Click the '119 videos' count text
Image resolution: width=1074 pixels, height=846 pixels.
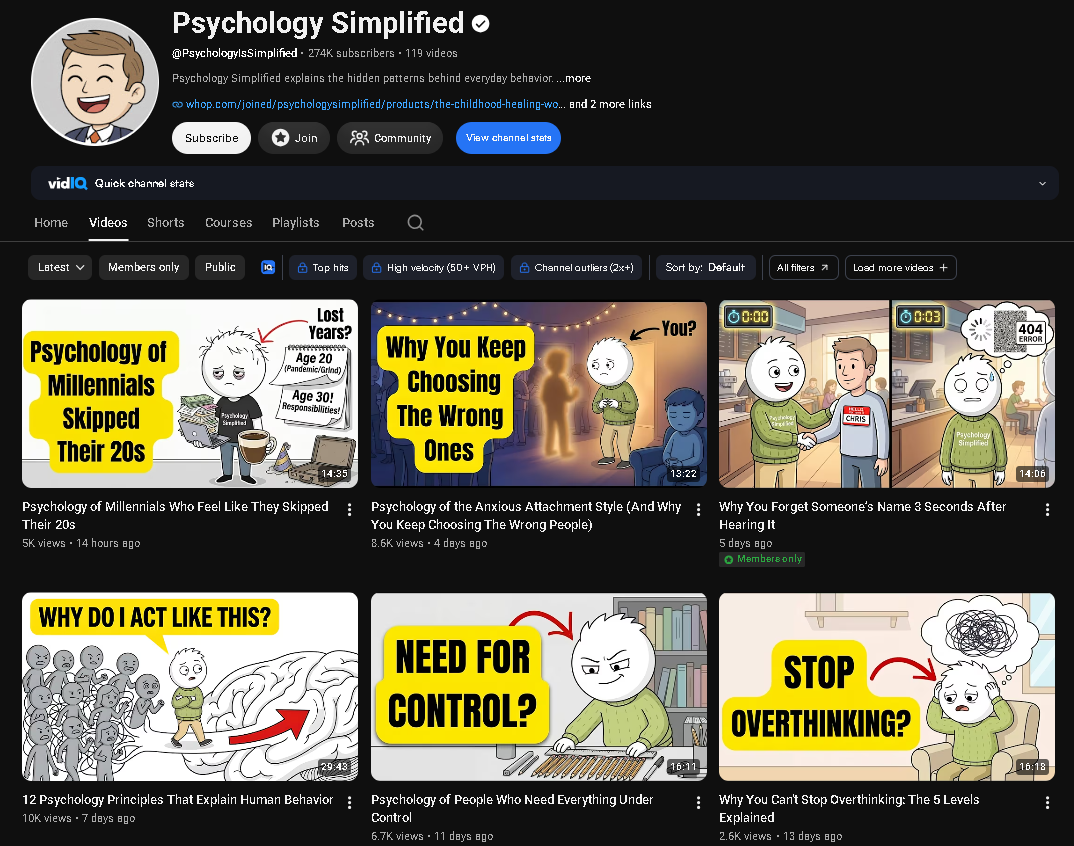click(x=431, y=53)
